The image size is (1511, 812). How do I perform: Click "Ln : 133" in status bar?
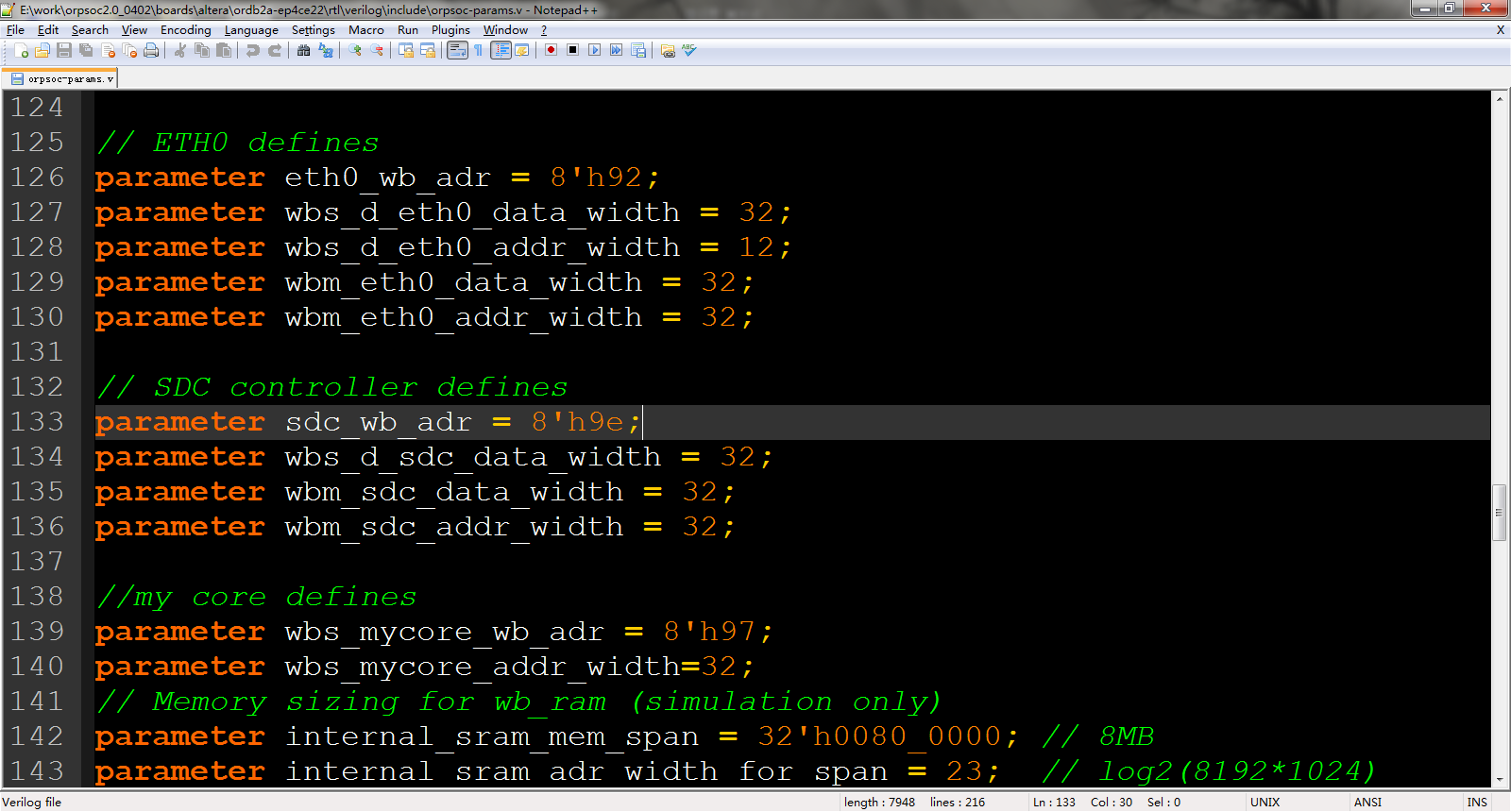[x=1054, y=803]
